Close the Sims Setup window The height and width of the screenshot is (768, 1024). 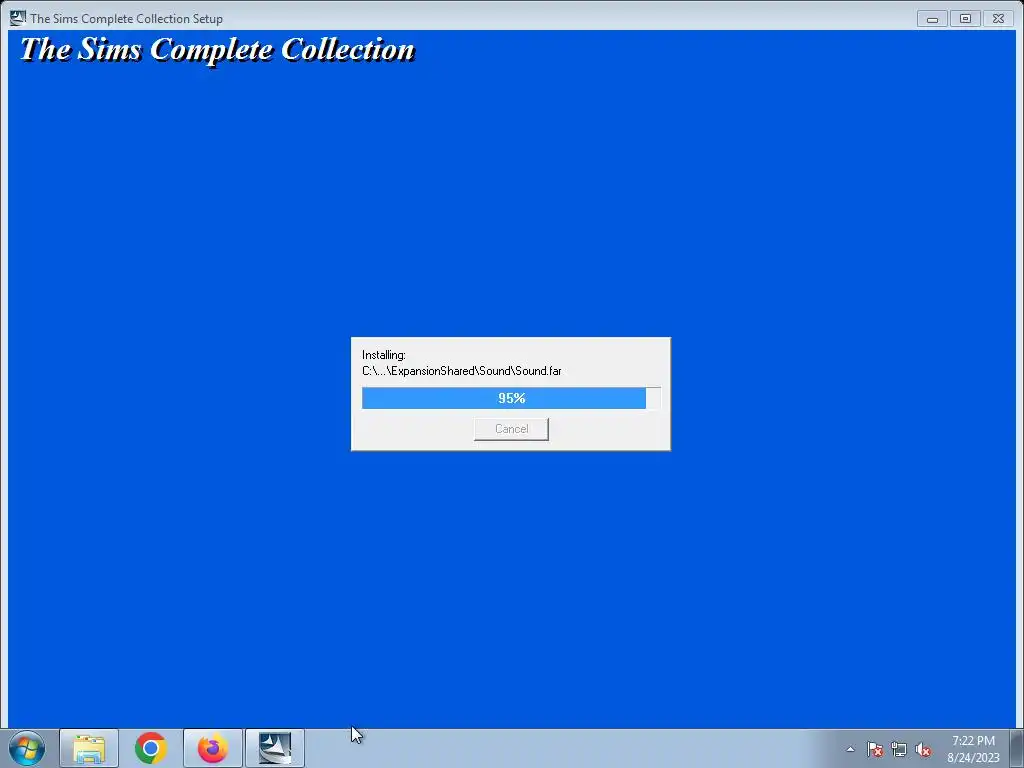999,19
